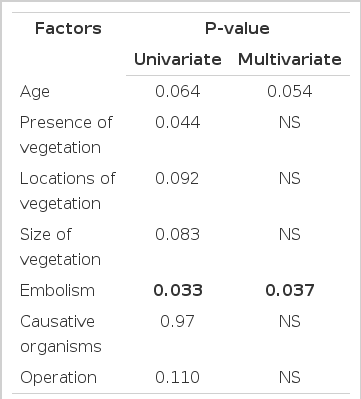
Task: Click the 0.083 univariate value
Action: tap(177, 234)
